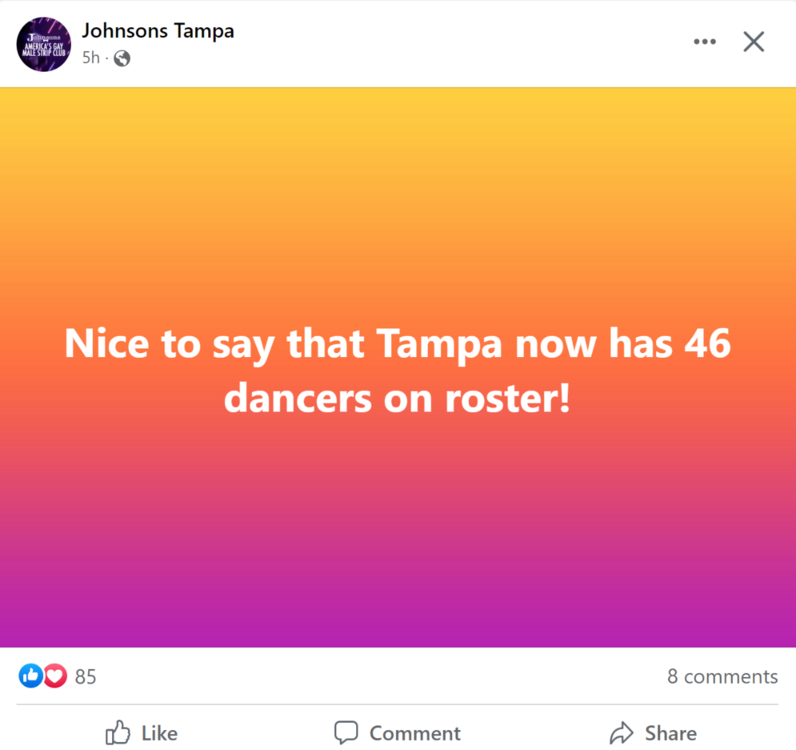Click the blue thumbs-up reaction icon

pos(31,677)
